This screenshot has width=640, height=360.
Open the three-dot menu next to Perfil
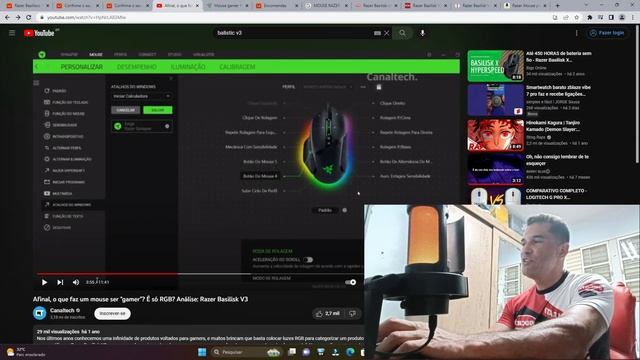363,87
